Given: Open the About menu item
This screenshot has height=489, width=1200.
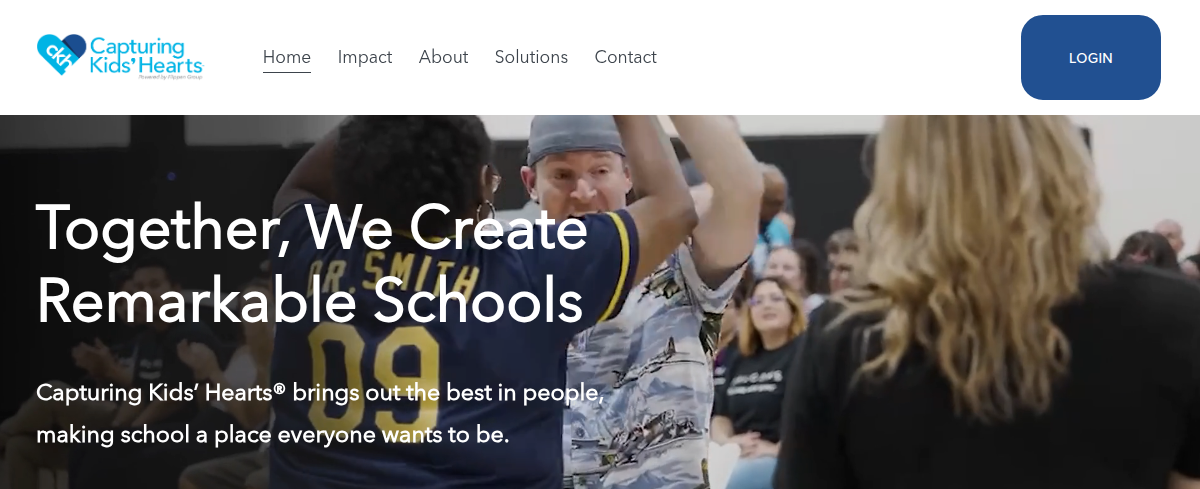Looking at the screenshot, I should click(x=443, y=57).
